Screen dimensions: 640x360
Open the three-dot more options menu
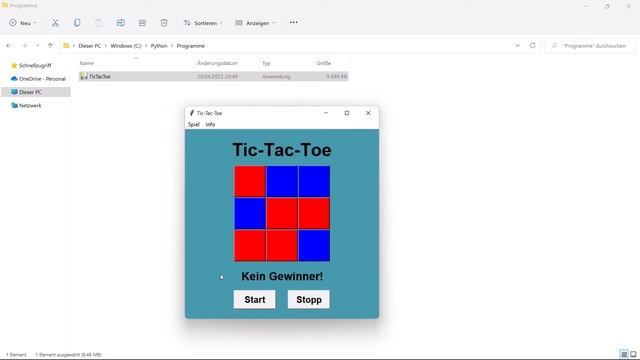point(293,22)
